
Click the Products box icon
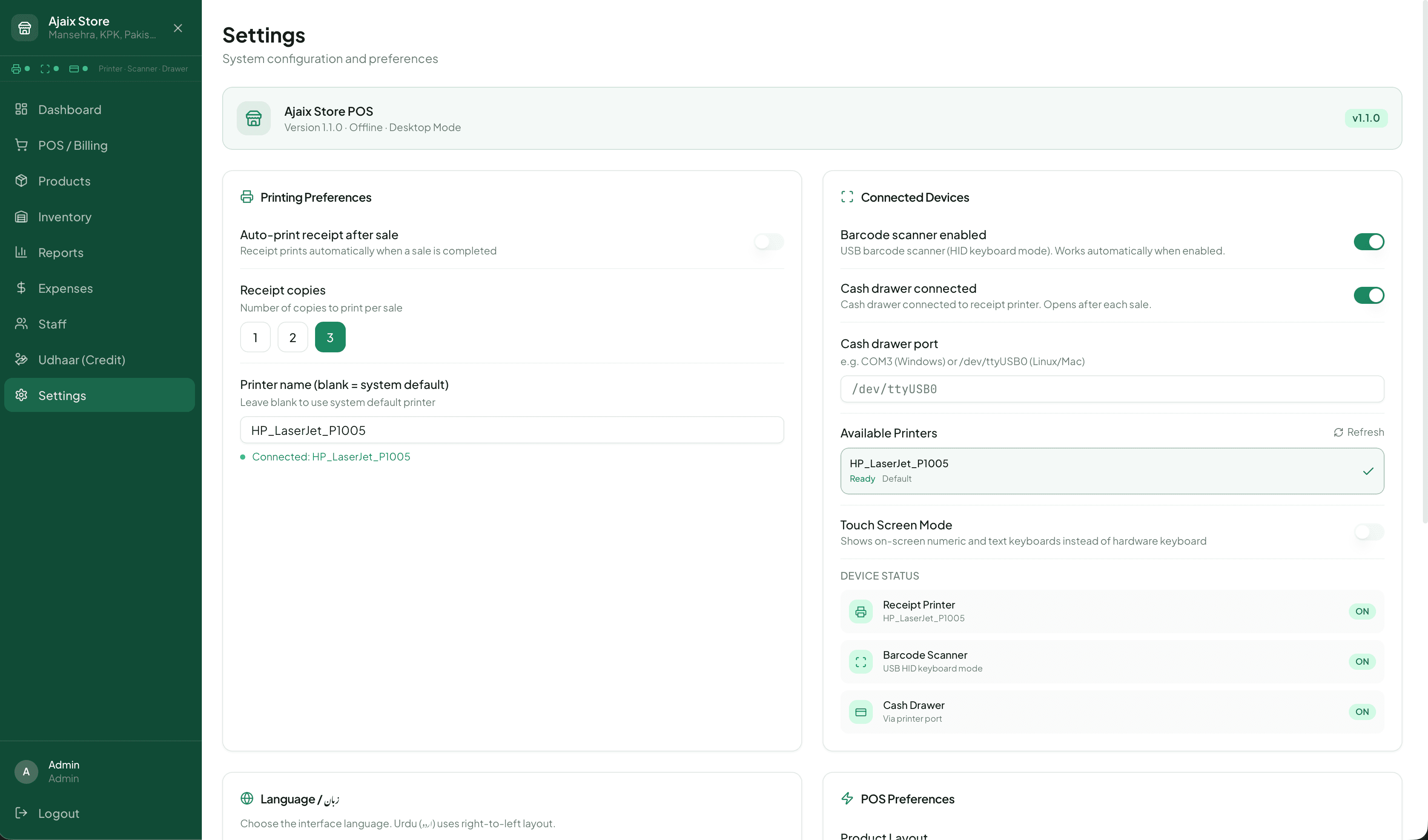(22, 181)
